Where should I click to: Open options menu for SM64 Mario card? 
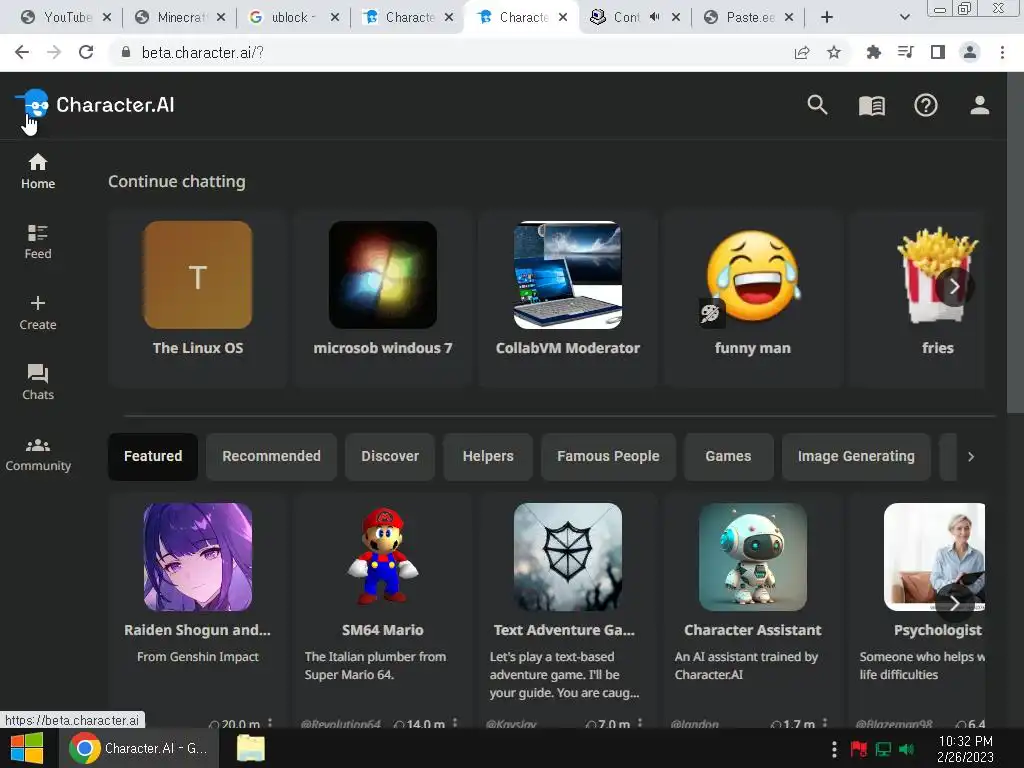point(455,722)
